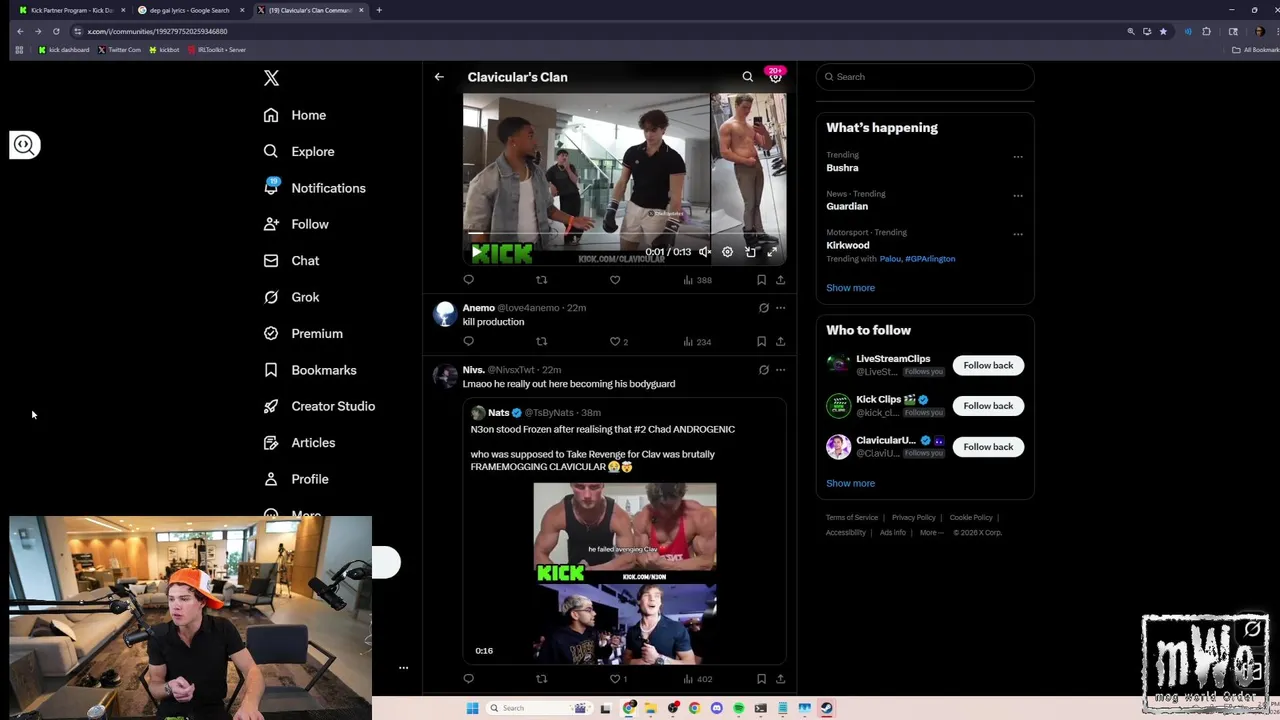Image resolution: width=1280 pixels, height=720 pixels.
Task: Bookmark Anemo's kill production post
Action: 761,341
